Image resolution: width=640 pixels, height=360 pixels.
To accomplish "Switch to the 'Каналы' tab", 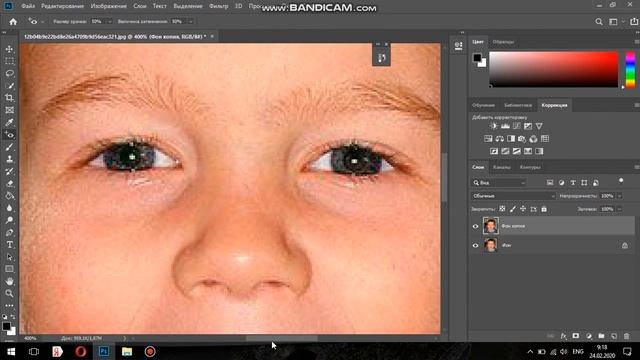I will pyautogui.click(x=501, y=167).
